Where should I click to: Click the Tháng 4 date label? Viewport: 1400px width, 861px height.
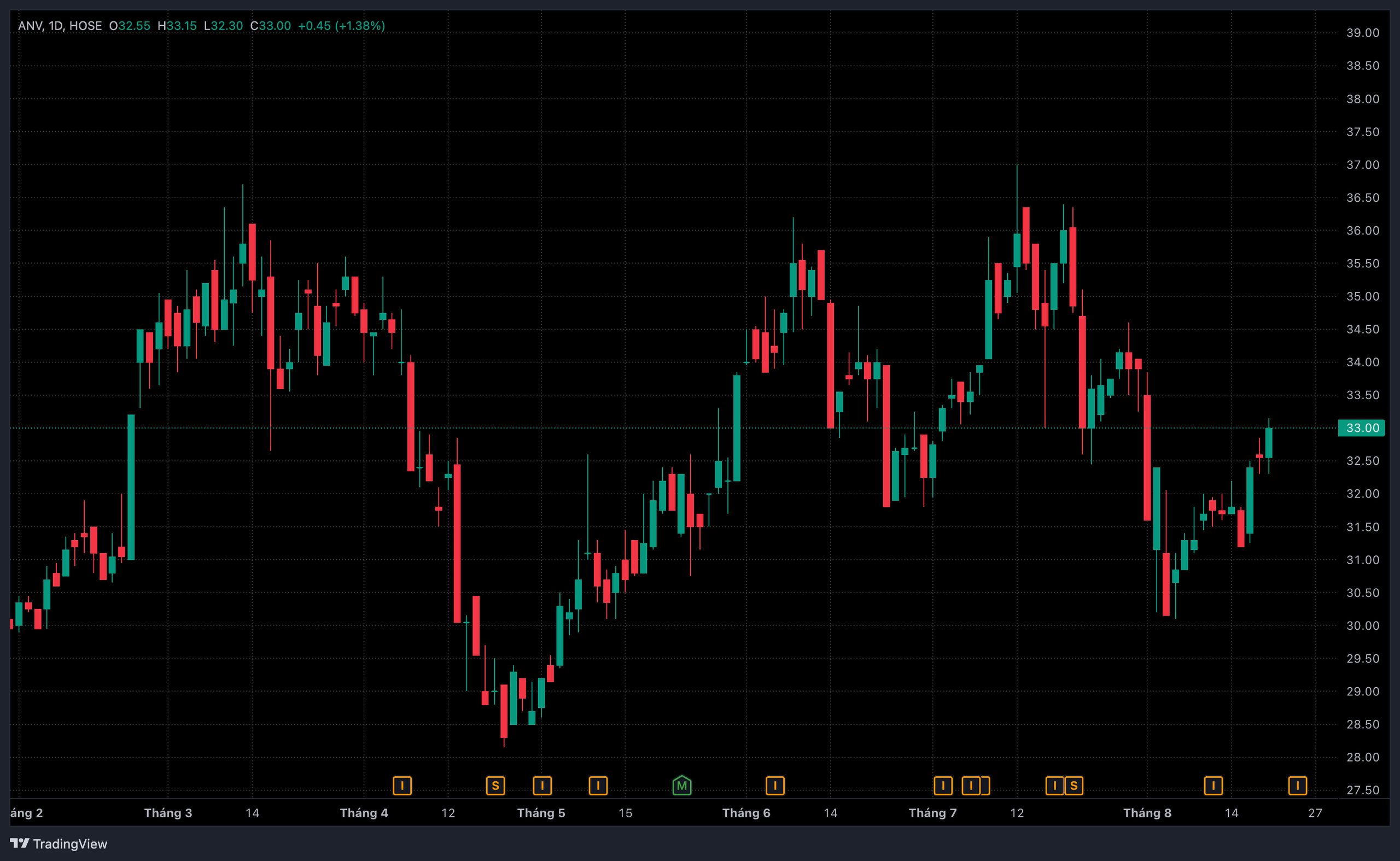click(x=364, y=812)
